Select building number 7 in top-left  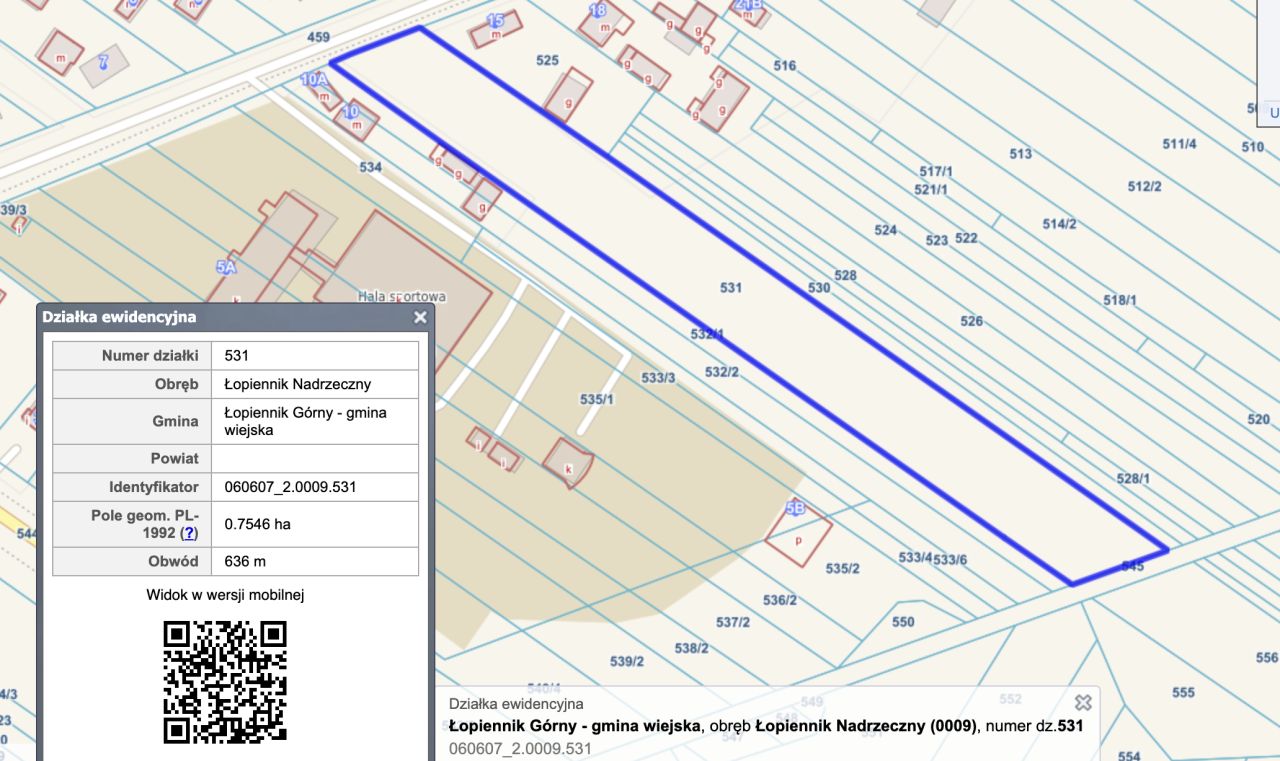coord(103,63)
